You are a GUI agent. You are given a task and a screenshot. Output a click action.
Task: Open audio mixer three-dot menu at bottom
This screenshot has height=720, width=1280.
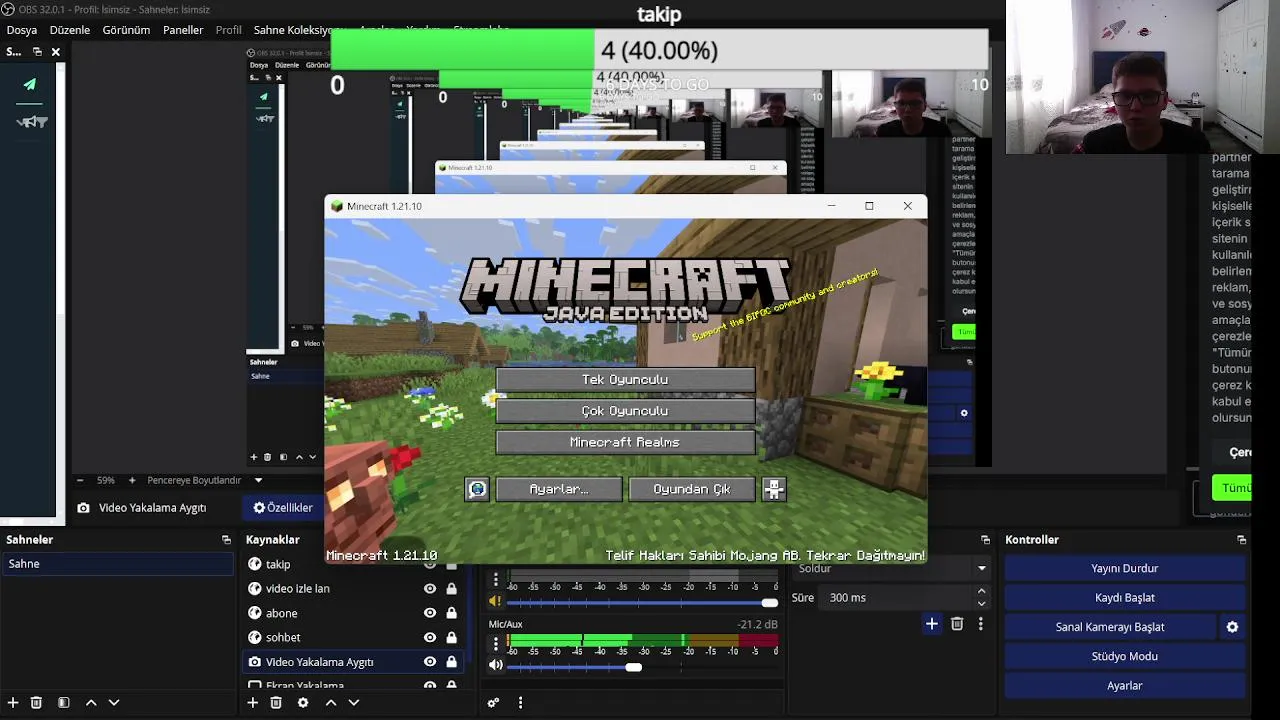tap(520, 703)
